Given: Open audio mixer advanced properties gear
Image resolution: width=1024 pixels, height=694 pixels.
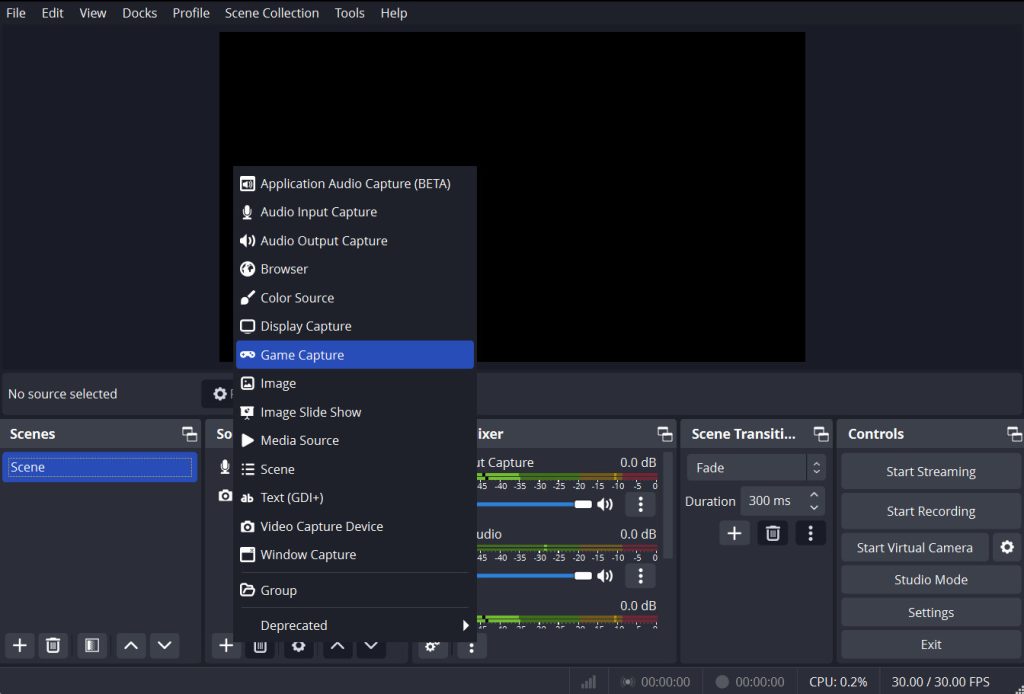Looking at the screenshot, I should (432, 647).
